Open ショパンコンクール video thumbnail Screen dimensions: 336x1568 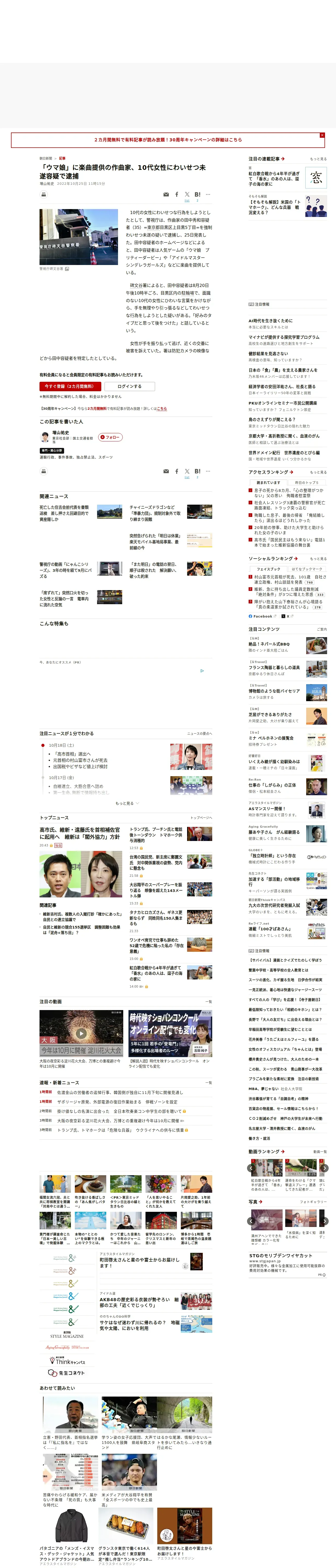170,1033
